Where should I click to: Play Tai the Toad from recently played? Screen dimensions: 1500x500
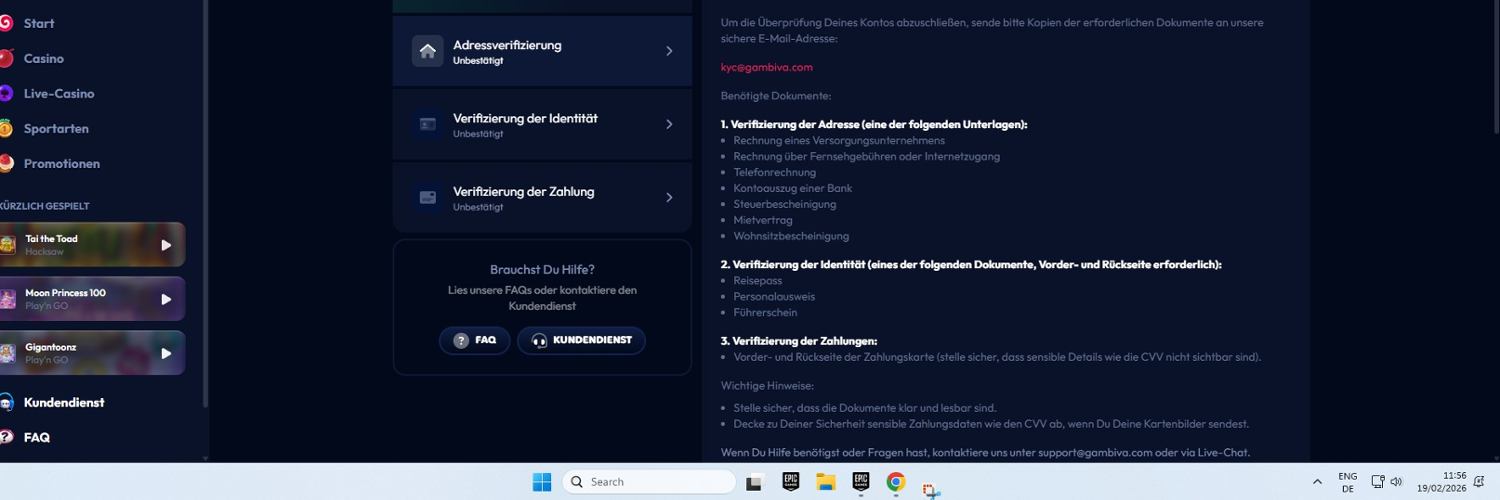click(x=166, y=245)
